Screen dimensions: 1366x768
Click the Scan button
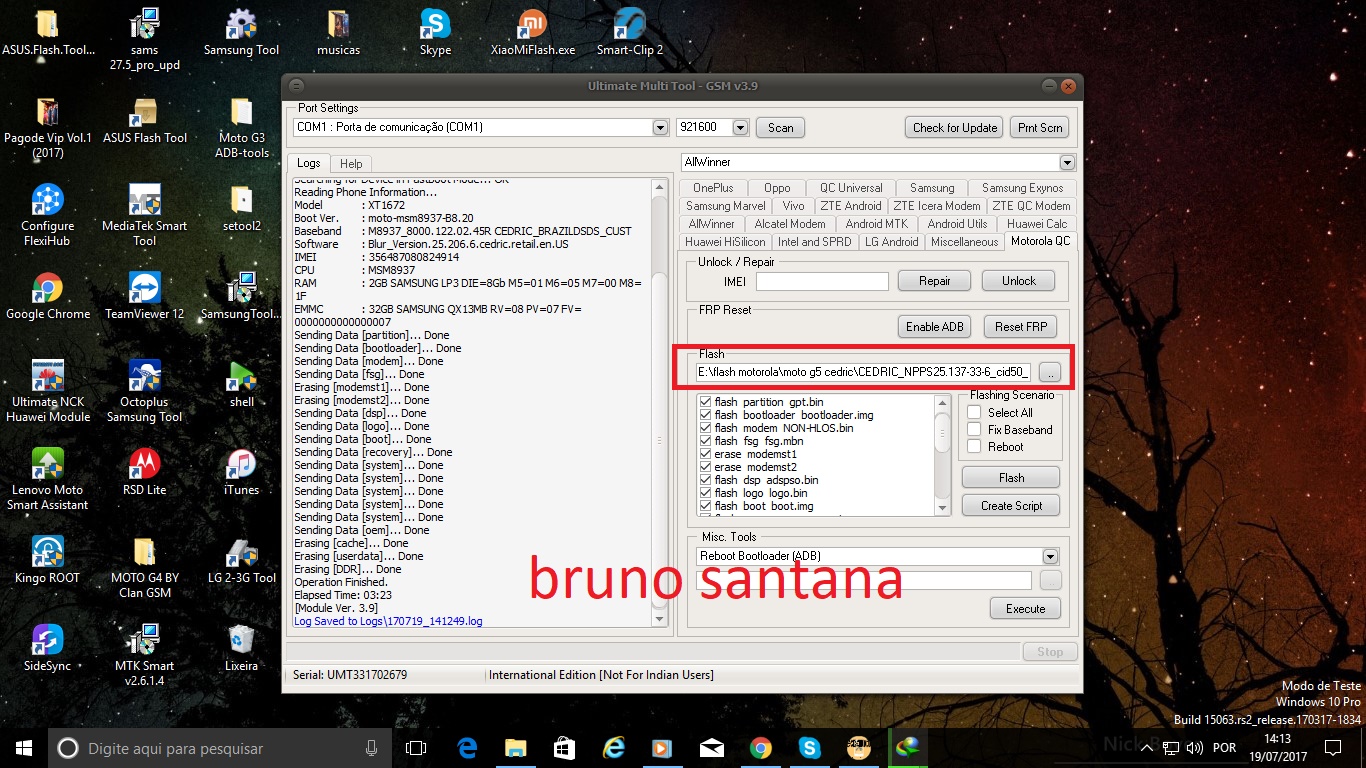pos(781,128)
